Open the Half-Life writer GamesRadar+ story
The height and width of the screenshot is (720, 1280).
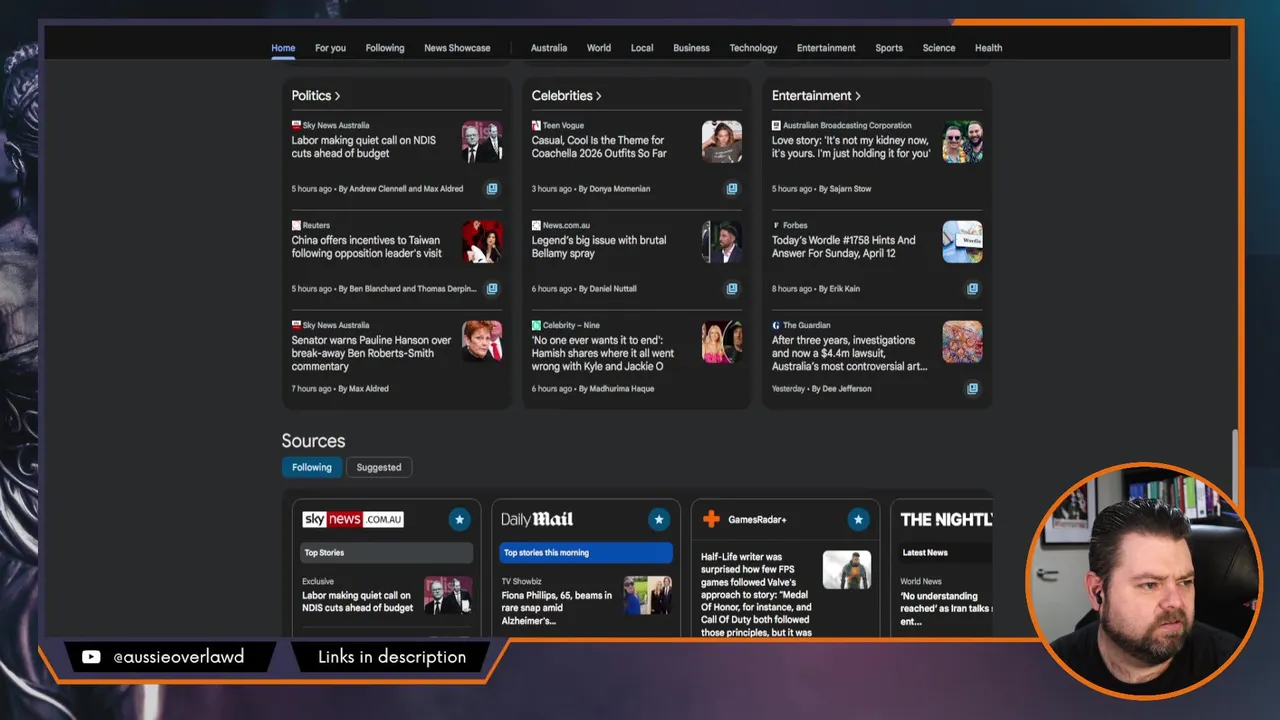coord(756,594)
